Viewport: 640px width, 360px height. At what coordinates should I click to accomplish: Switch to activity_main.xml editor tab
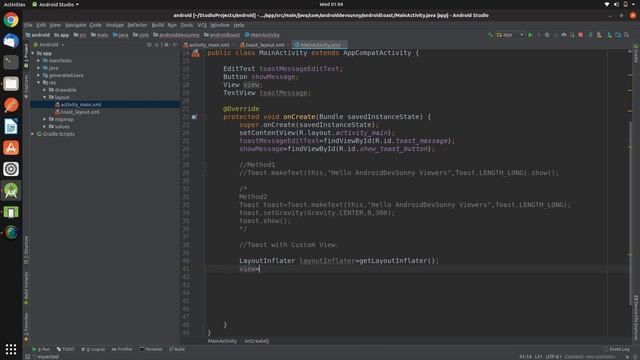pos(209,45)
